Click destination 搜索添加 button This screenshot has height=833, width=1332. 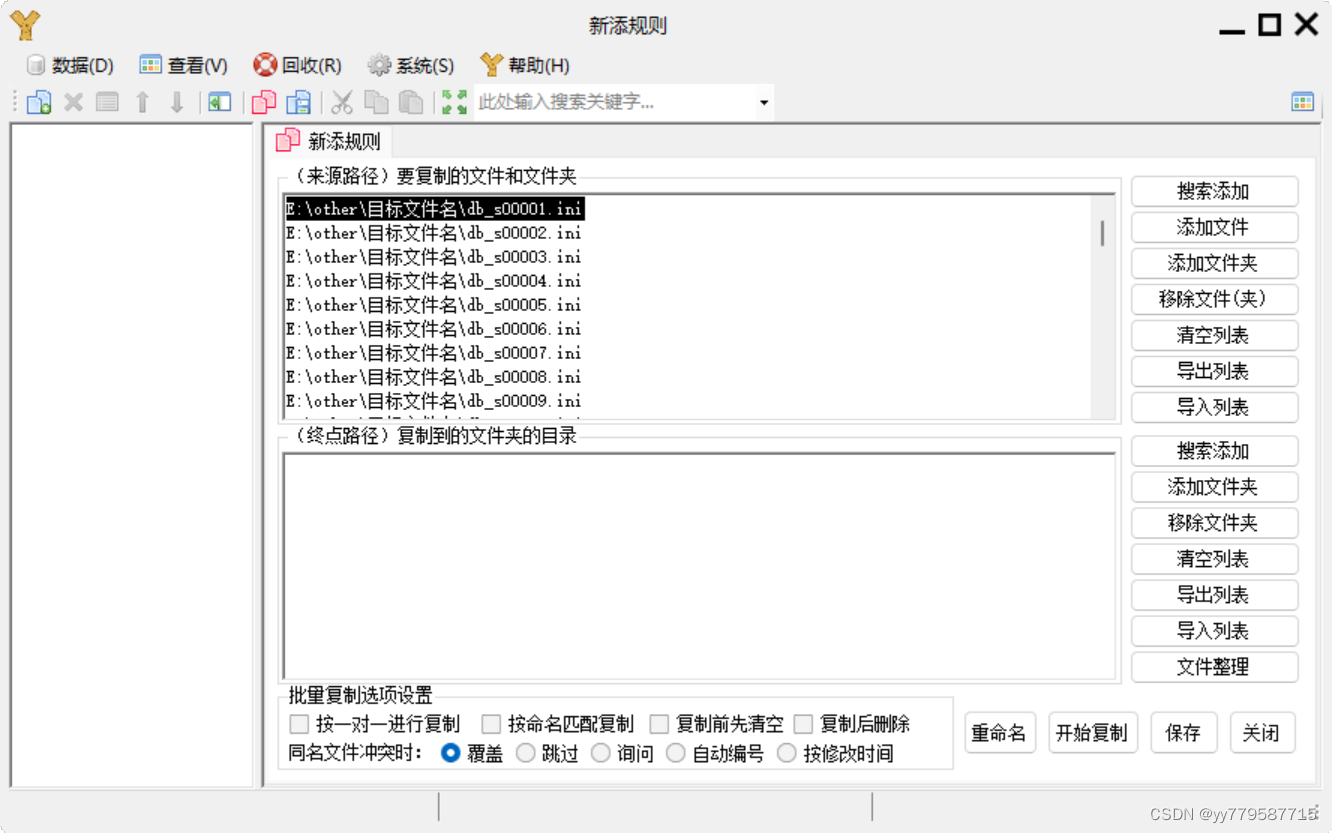point(1214,451)
